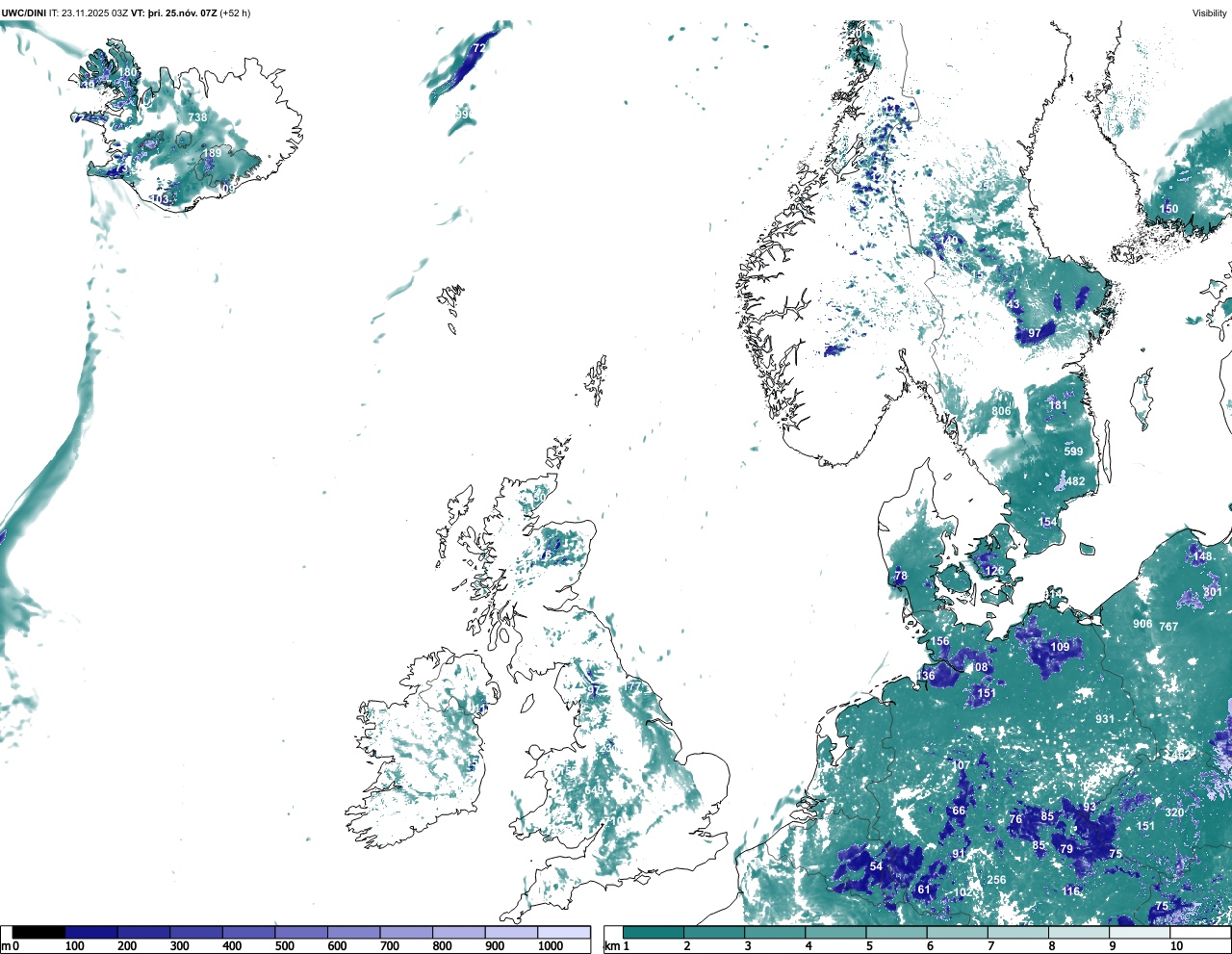Viewport: 1232px width, 954px height.
Task: Select the 700–800 m lavender legend block
Action: [x=406, y=932]
